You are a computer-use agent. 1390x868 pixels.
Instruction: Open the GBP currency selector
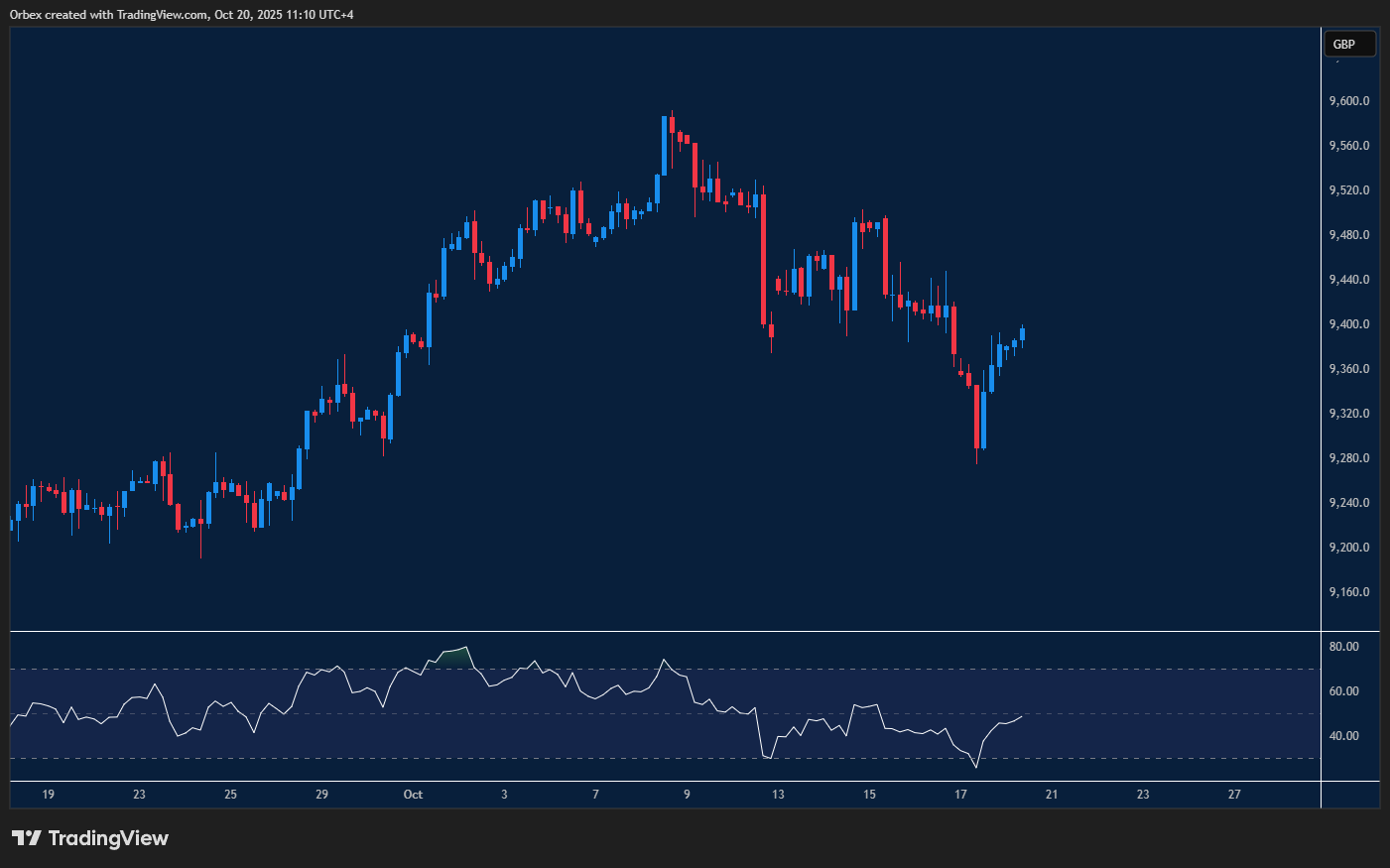pos(1349,44)
